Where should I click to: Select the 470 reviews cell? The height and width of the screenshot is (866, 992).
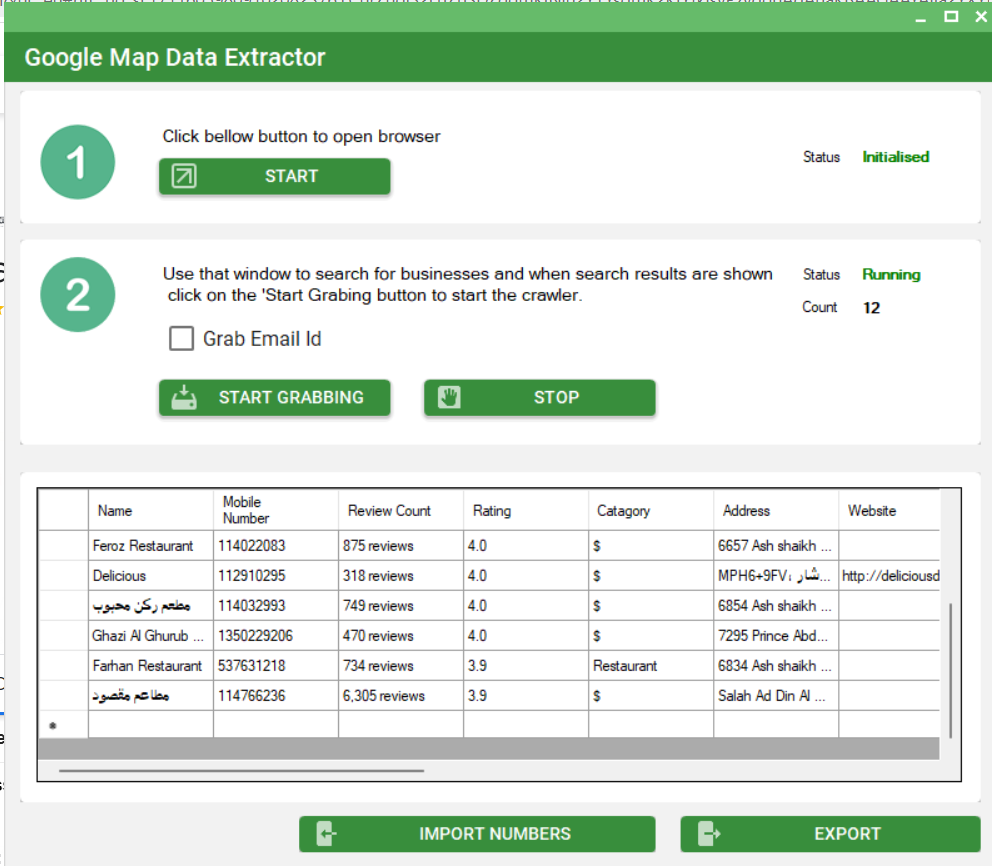401,636
